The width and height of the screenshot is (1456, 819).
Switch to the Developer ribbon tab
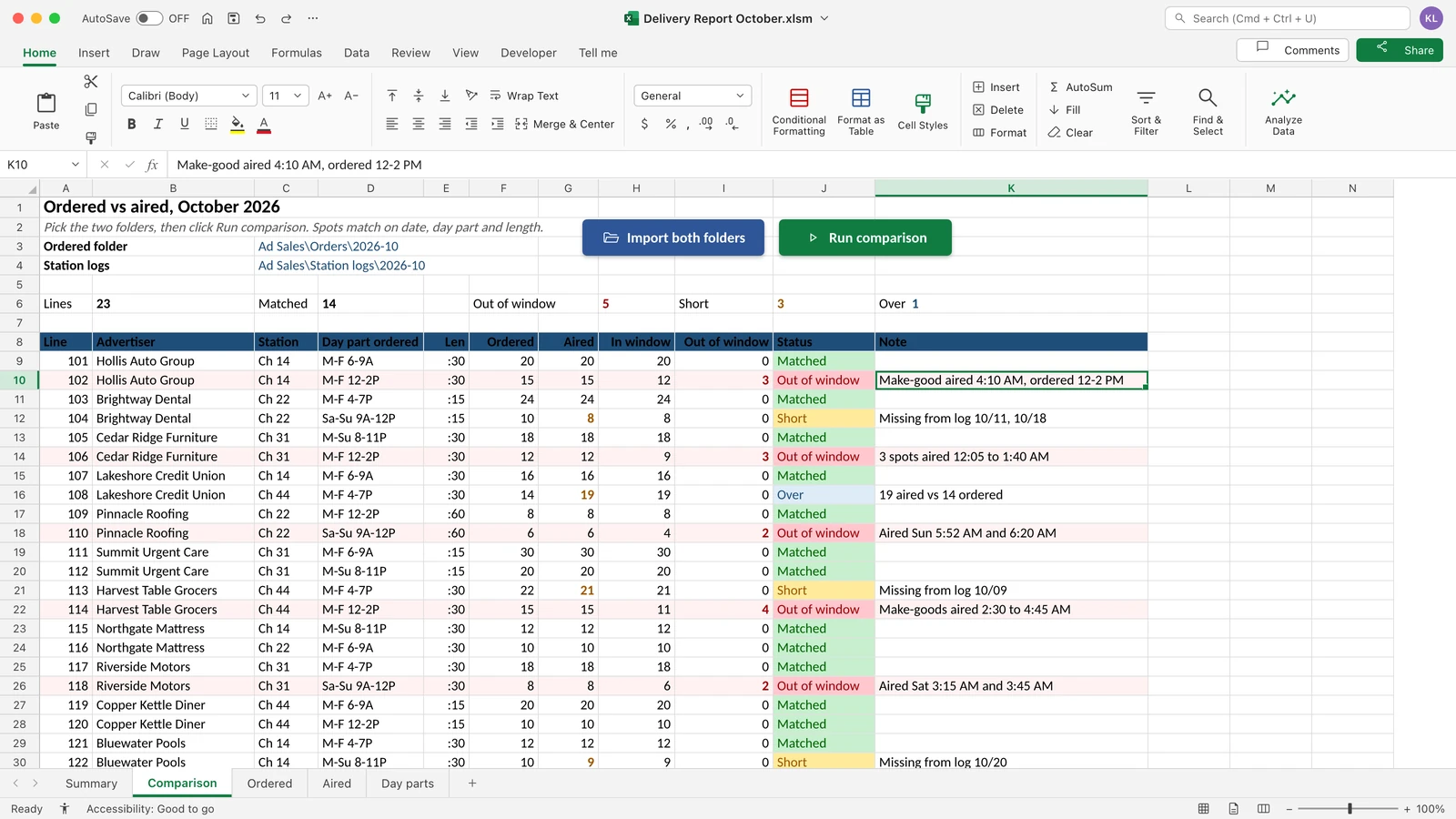[x=529, y=53]
